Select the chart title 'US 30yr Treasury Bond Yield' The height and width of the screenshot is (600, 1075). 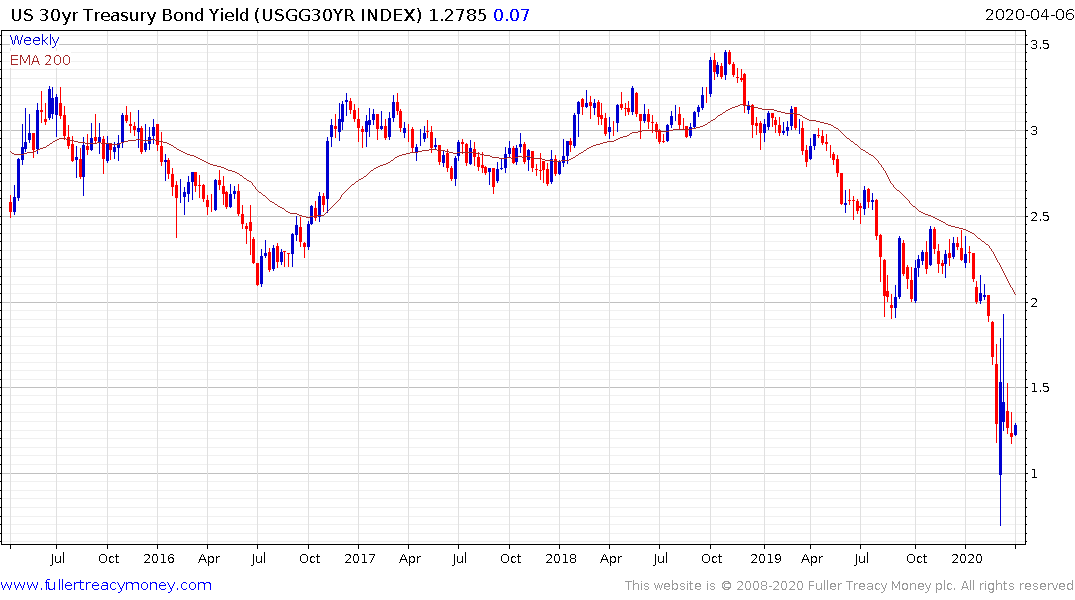coord(130,15)
